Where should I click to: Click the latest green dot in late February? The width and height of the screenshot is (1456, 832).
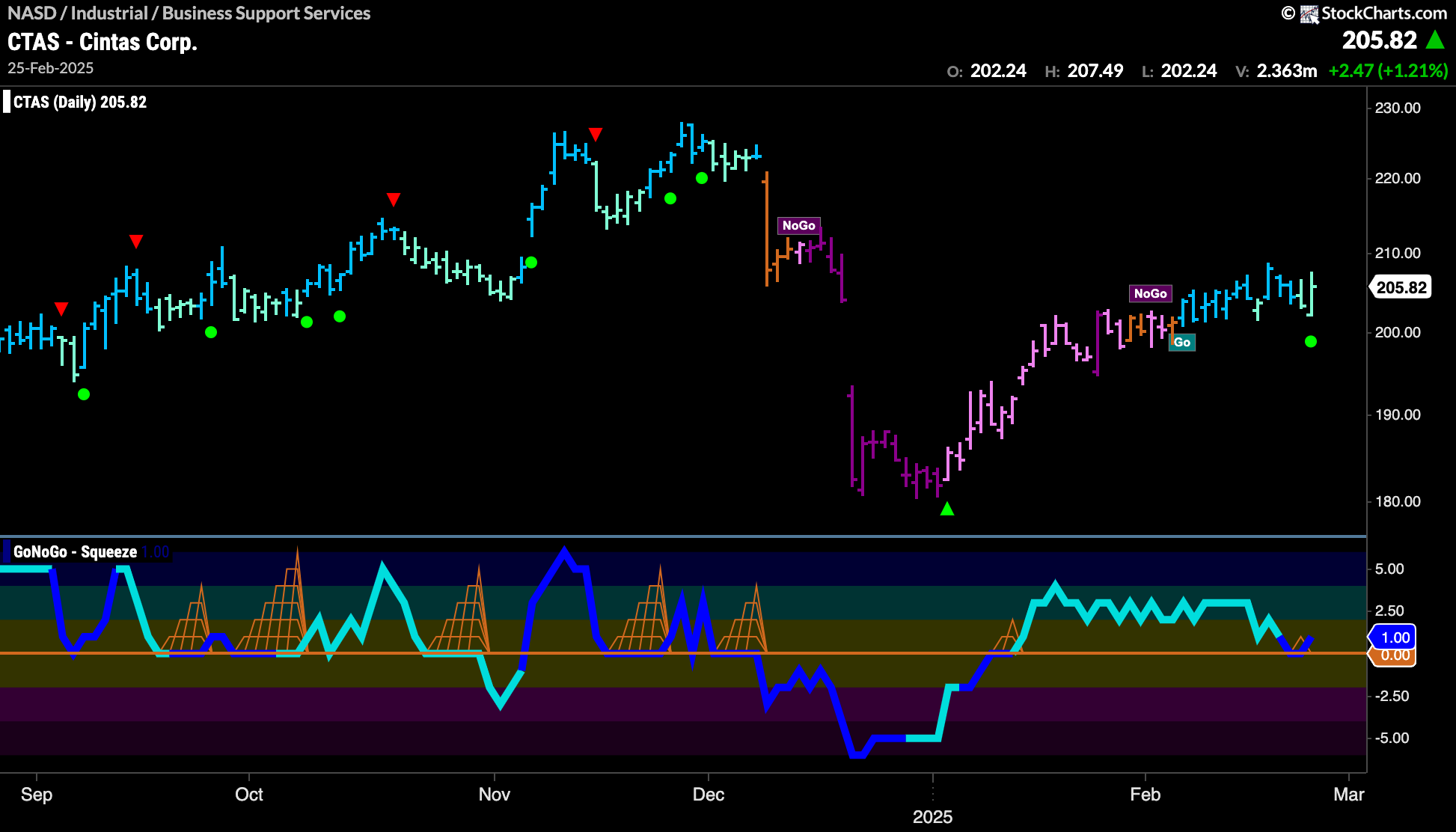pos(1311,341)
